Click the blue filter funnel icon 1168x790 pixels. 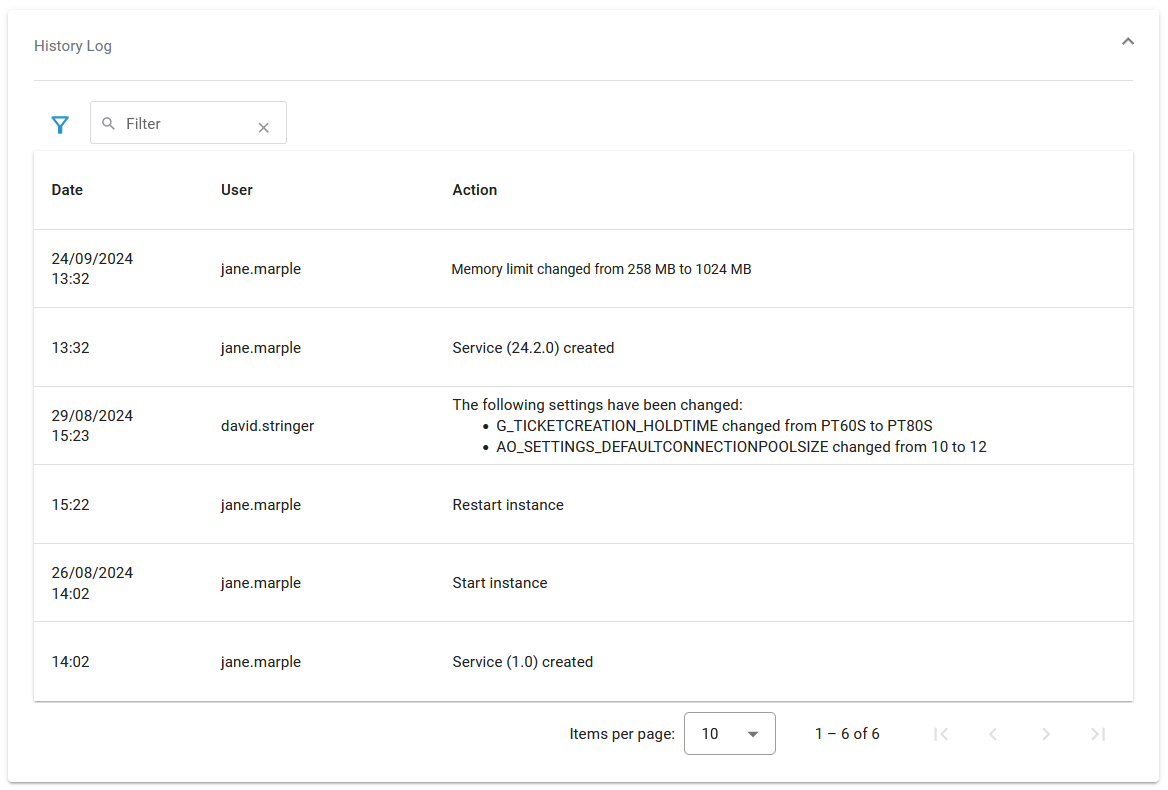pos(60,124)
